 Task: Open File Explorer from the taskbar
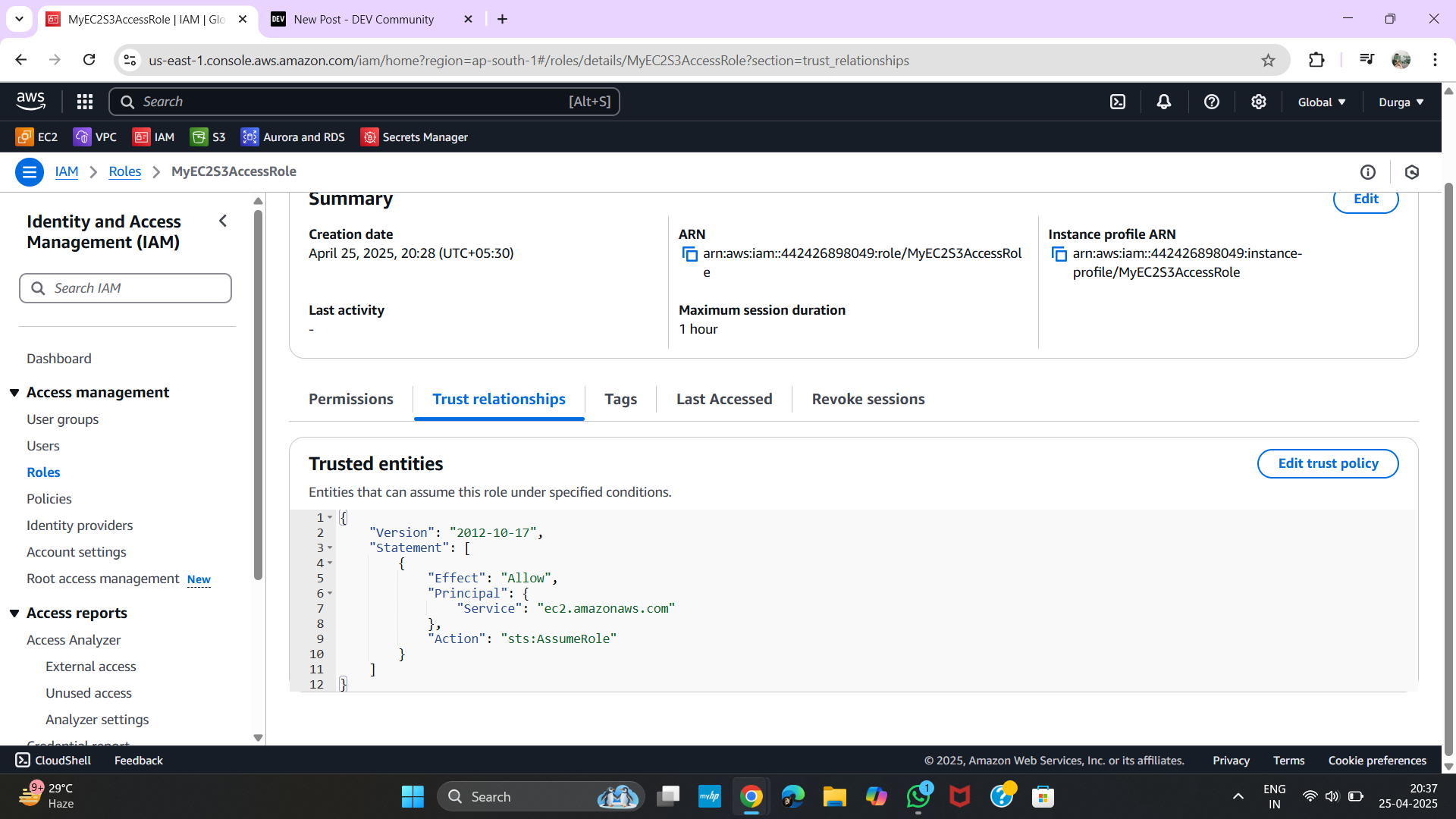835,796
